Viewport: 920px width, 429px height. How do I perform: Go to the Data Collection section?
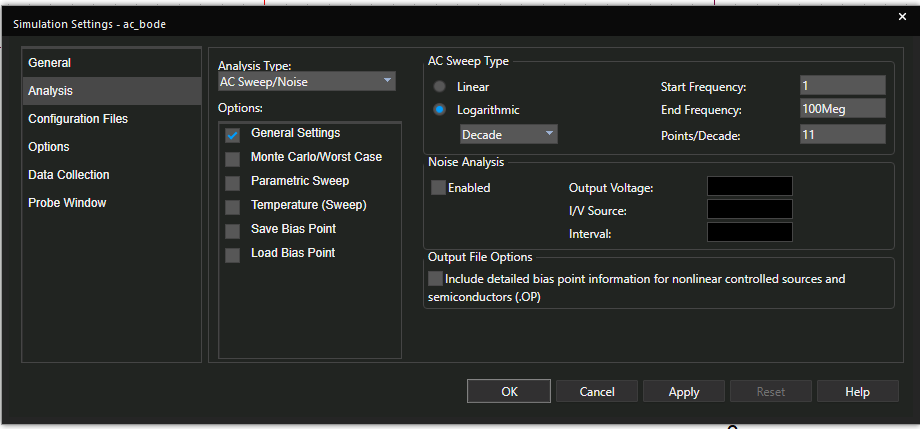[69, 175]
